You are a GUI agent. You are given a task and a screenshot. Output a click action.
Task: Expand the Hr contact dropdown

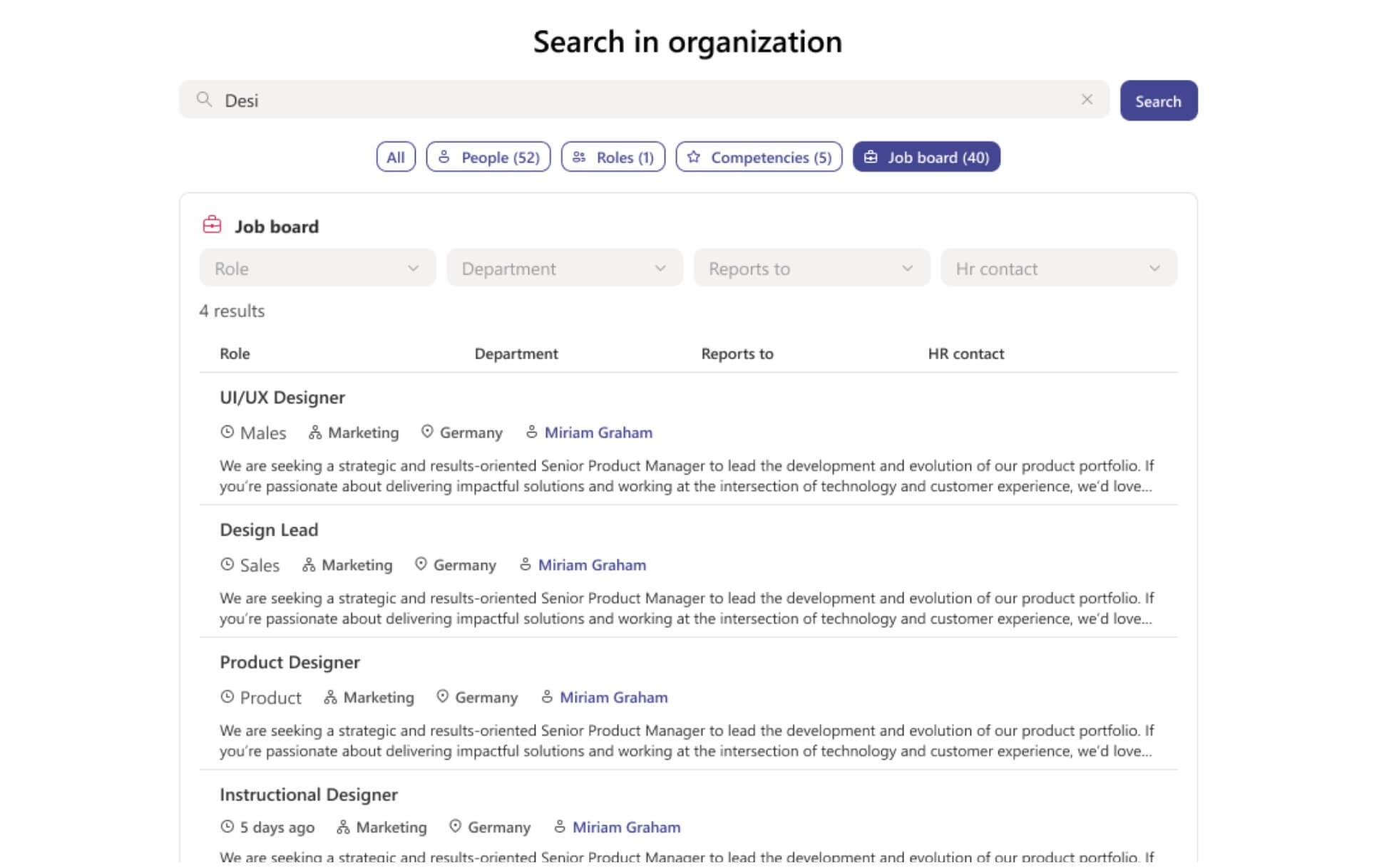(1058, 269)
